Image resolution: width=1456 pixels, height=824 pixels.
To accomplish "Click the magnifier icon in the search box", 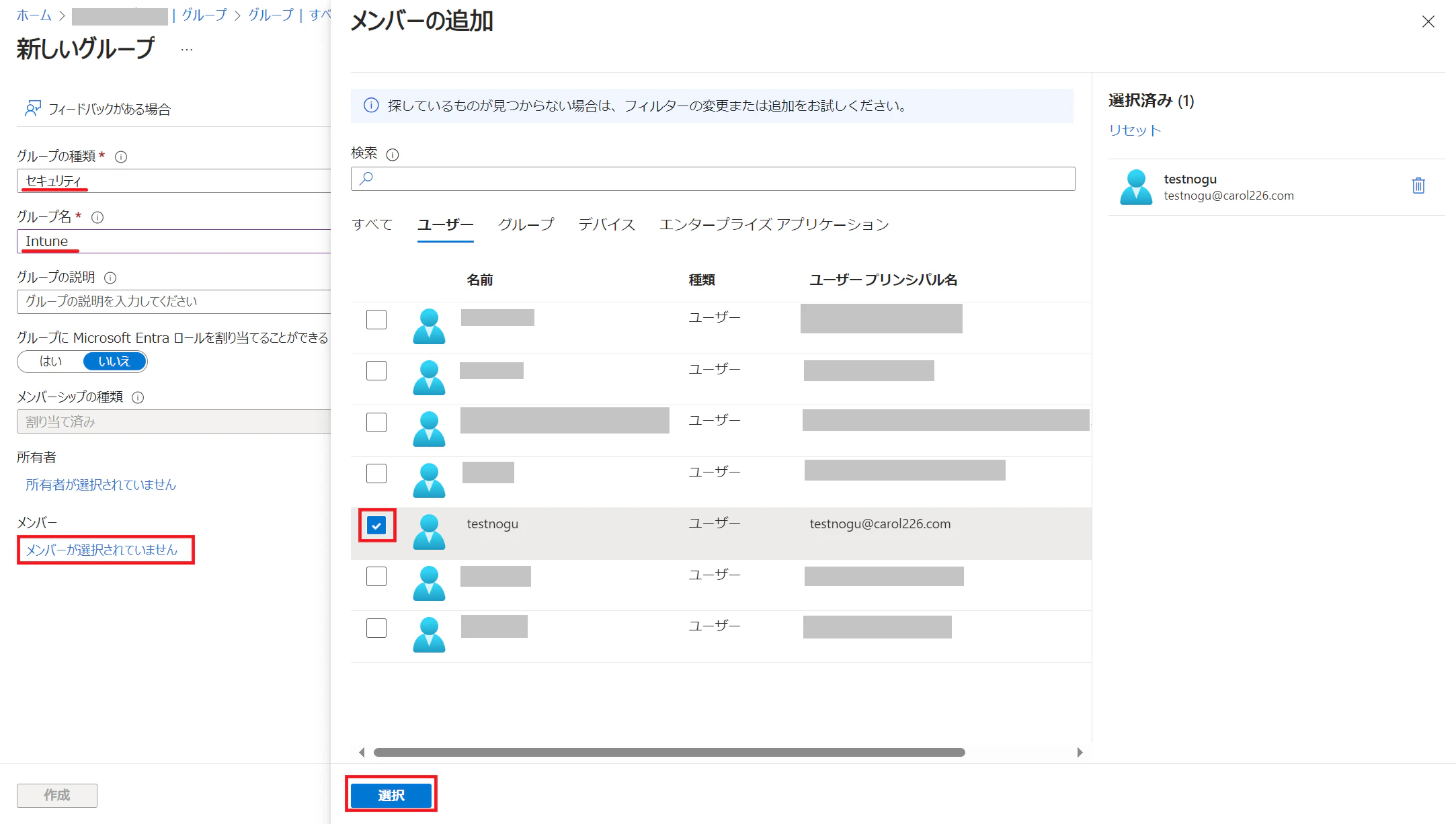I will coord(366,179).
